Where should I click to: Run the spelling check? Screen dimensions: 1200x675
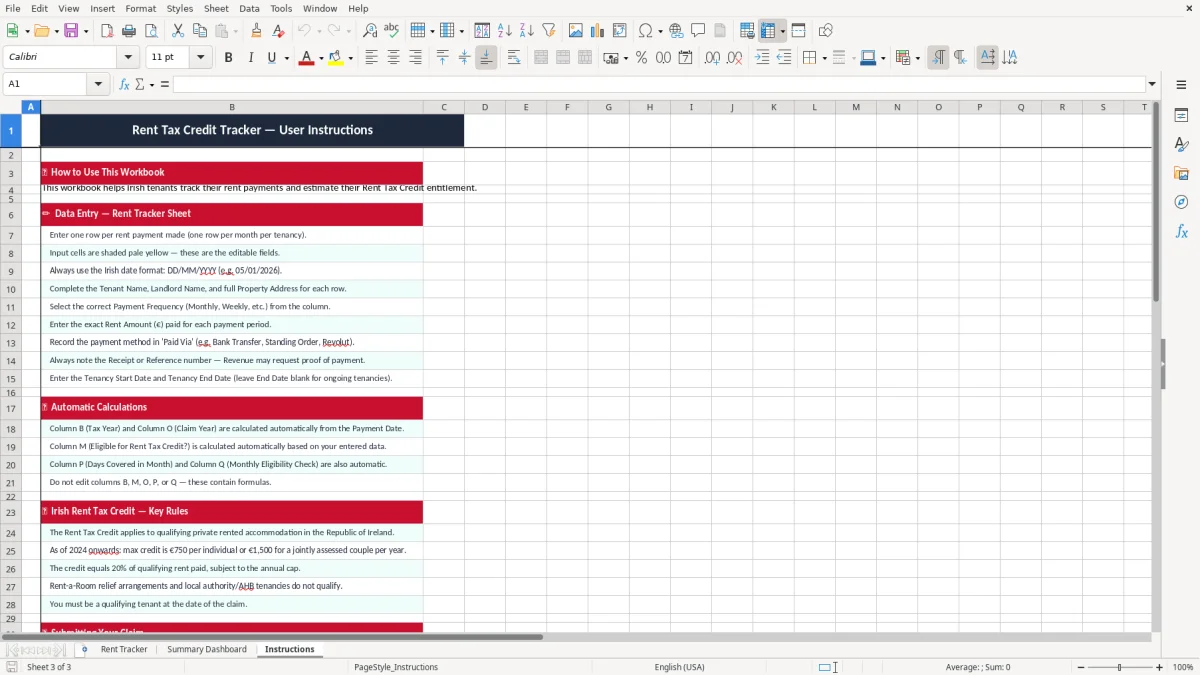click(x=392, y=30)
